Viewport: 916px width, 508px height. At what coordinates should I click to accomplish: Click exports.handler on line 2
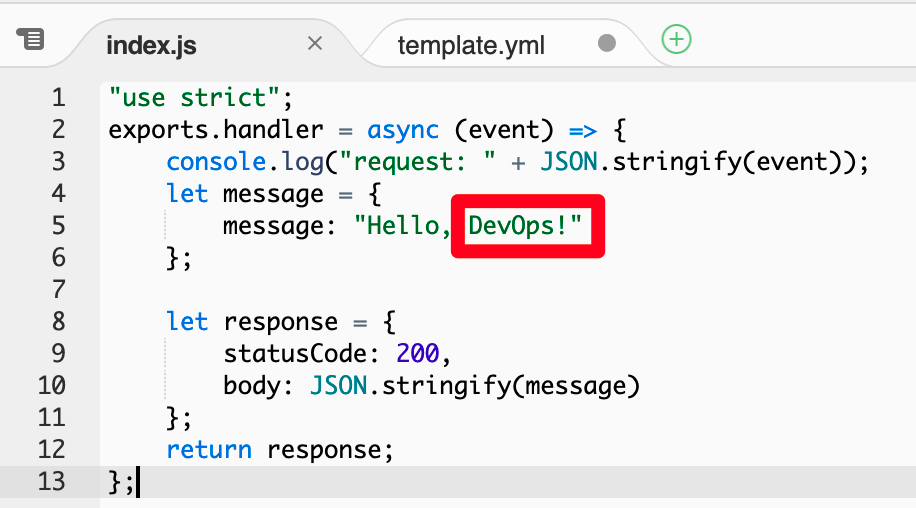216,130
